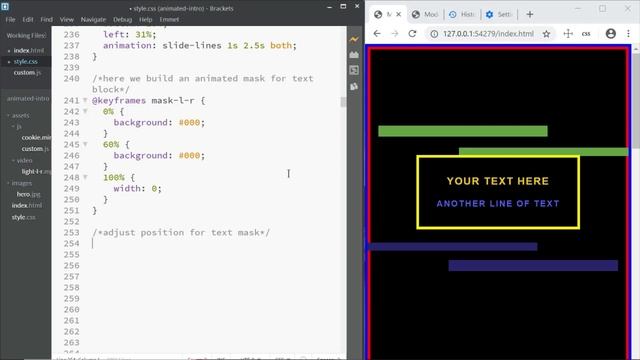
Task: Open the View menu in Brackets
Action: [x=67, y=19]
